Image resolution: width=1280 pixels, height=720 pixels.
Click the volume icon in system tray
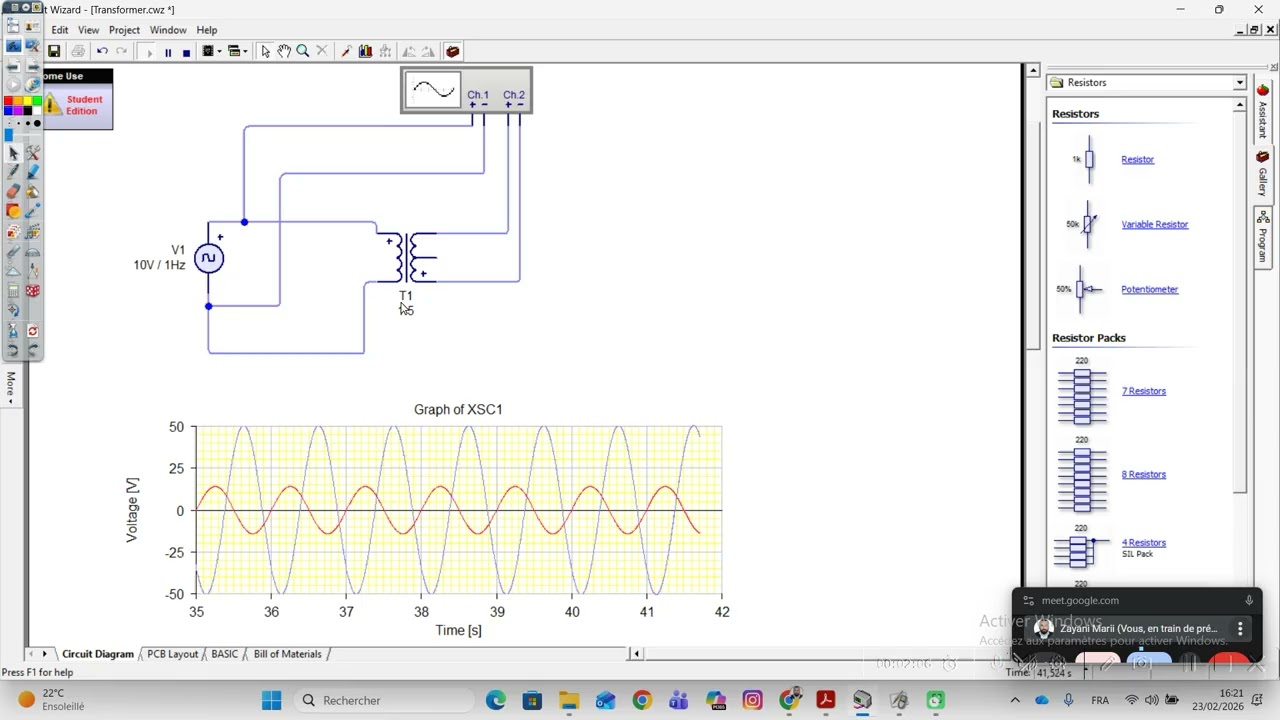pyautogui.click(x=1152, y=700)
